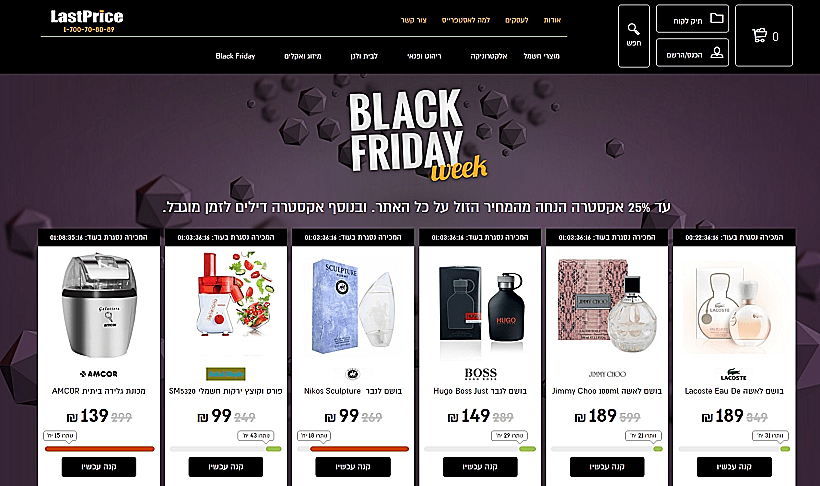Click buy now under Hugo Boss perfume
Image resolution: width=820 pixels, height=486 pixels.
tap(480, 467)
